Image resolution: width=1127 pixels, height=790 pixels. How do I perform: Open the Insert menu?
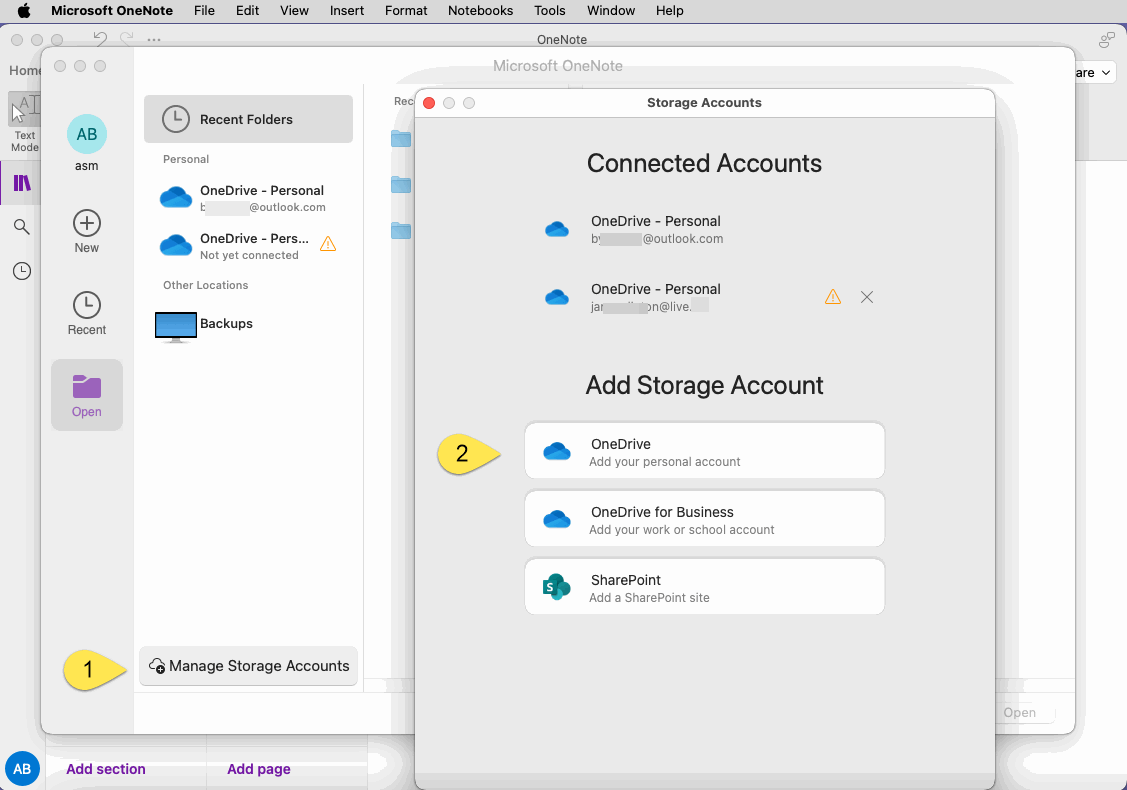(x=346, y=11)
